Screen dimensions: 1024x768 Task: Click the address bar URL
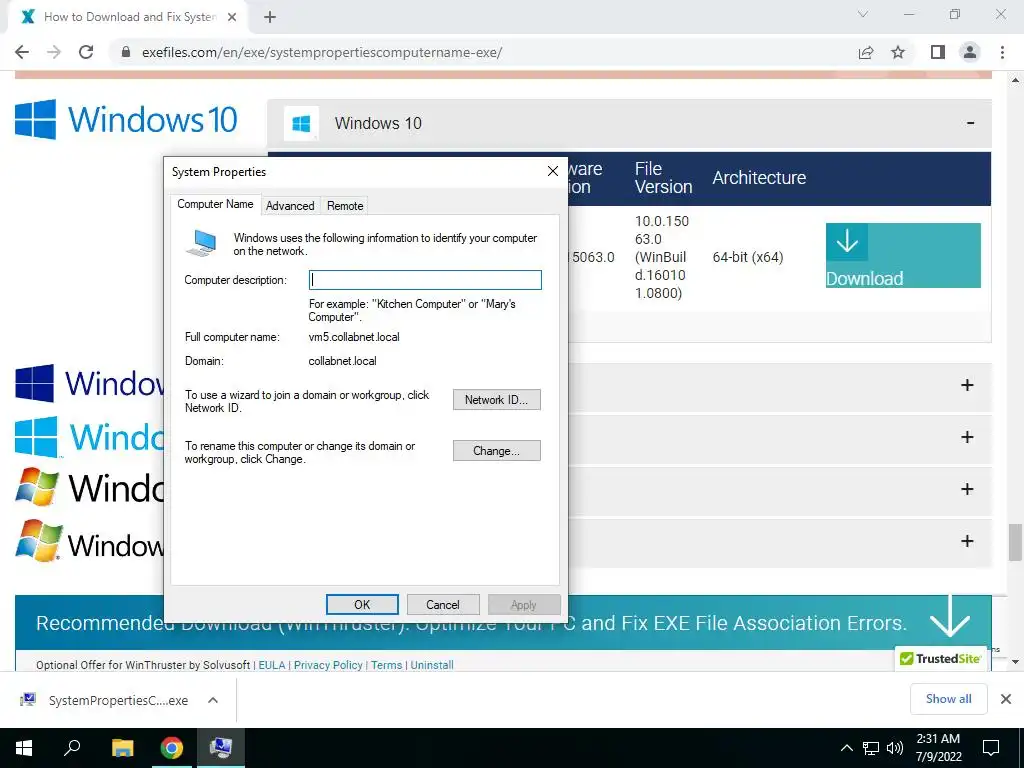(322, 52)
